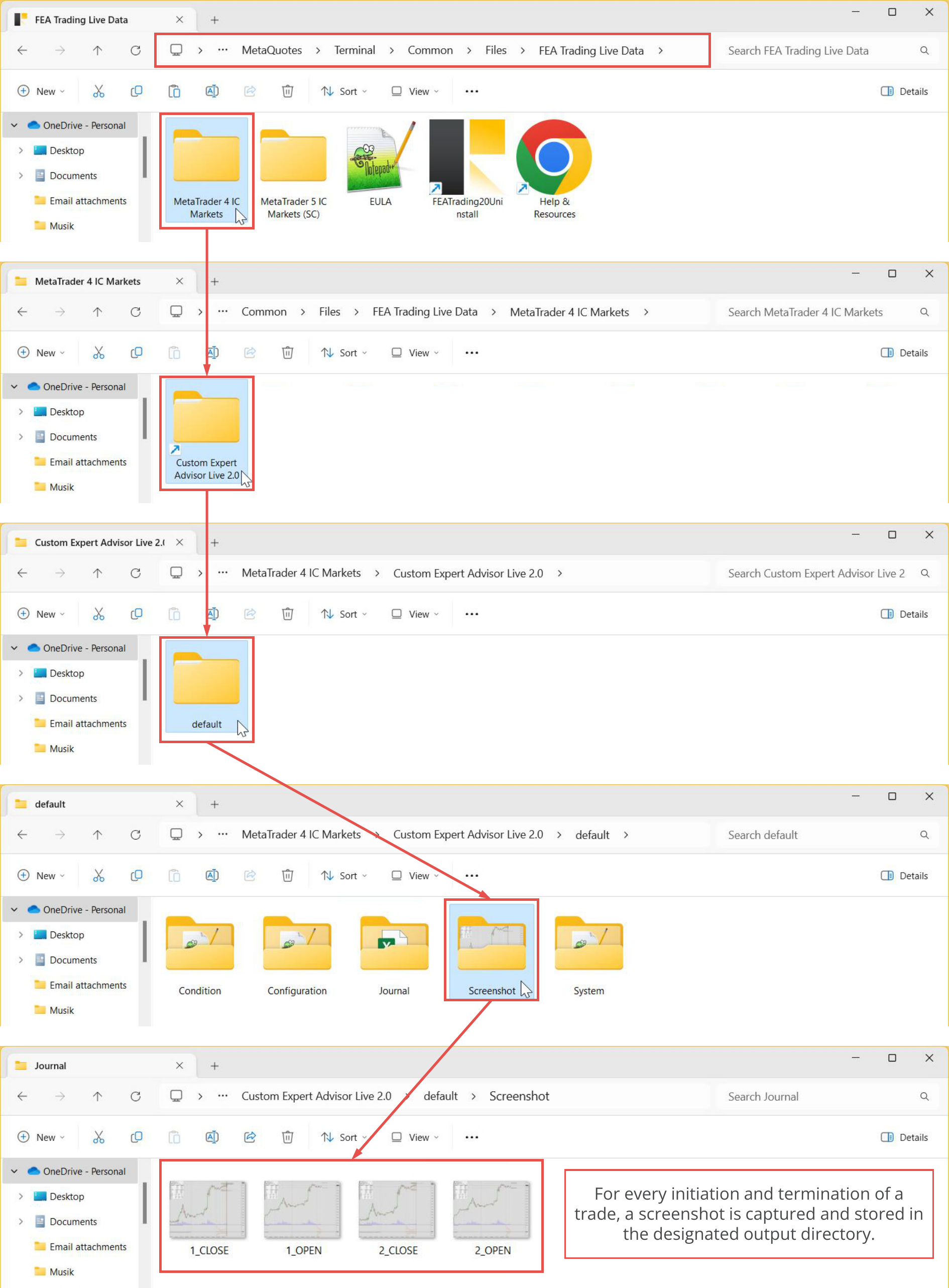Open View dropdown in MetaTrader 4 IC Markets window
The width and height of the screenshot is (949, 1288).
pos(415,353)
